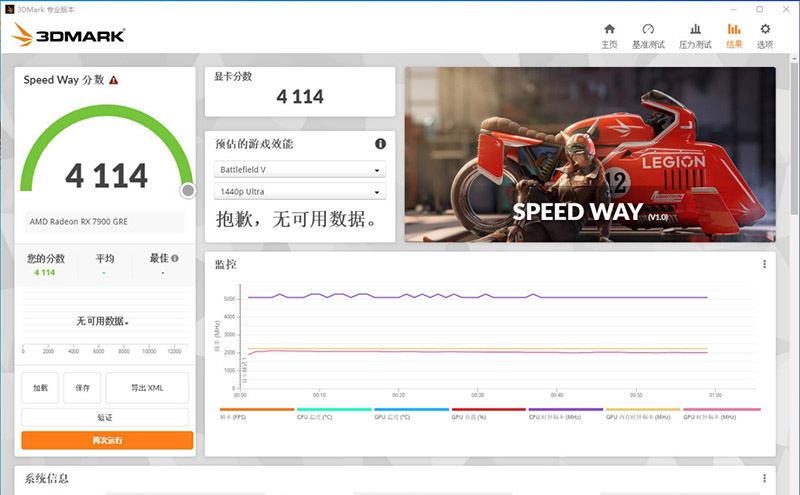800x495 pixels.
Task: Click the 验证 (Validate) button
Action: (x=105, y=417)
